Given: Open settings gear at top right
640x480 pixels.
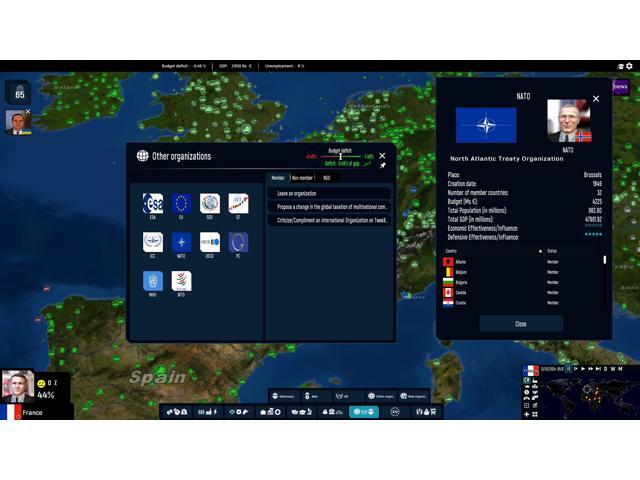Looking at the screenshot, I should [629, 66].
